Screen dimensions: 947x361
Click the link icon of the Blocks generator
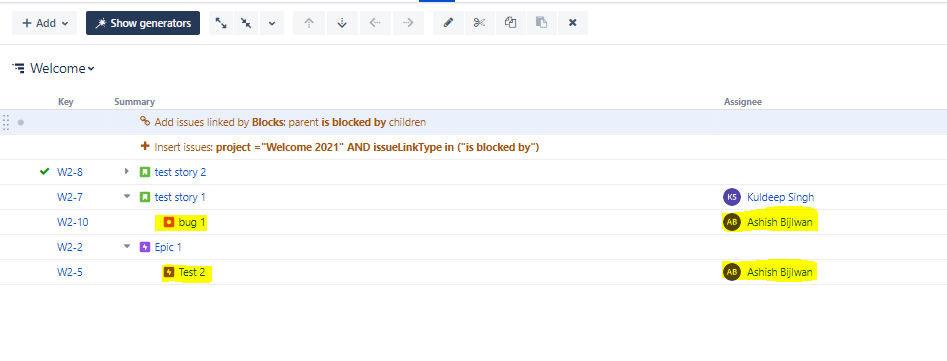click(x=145, y=121)
